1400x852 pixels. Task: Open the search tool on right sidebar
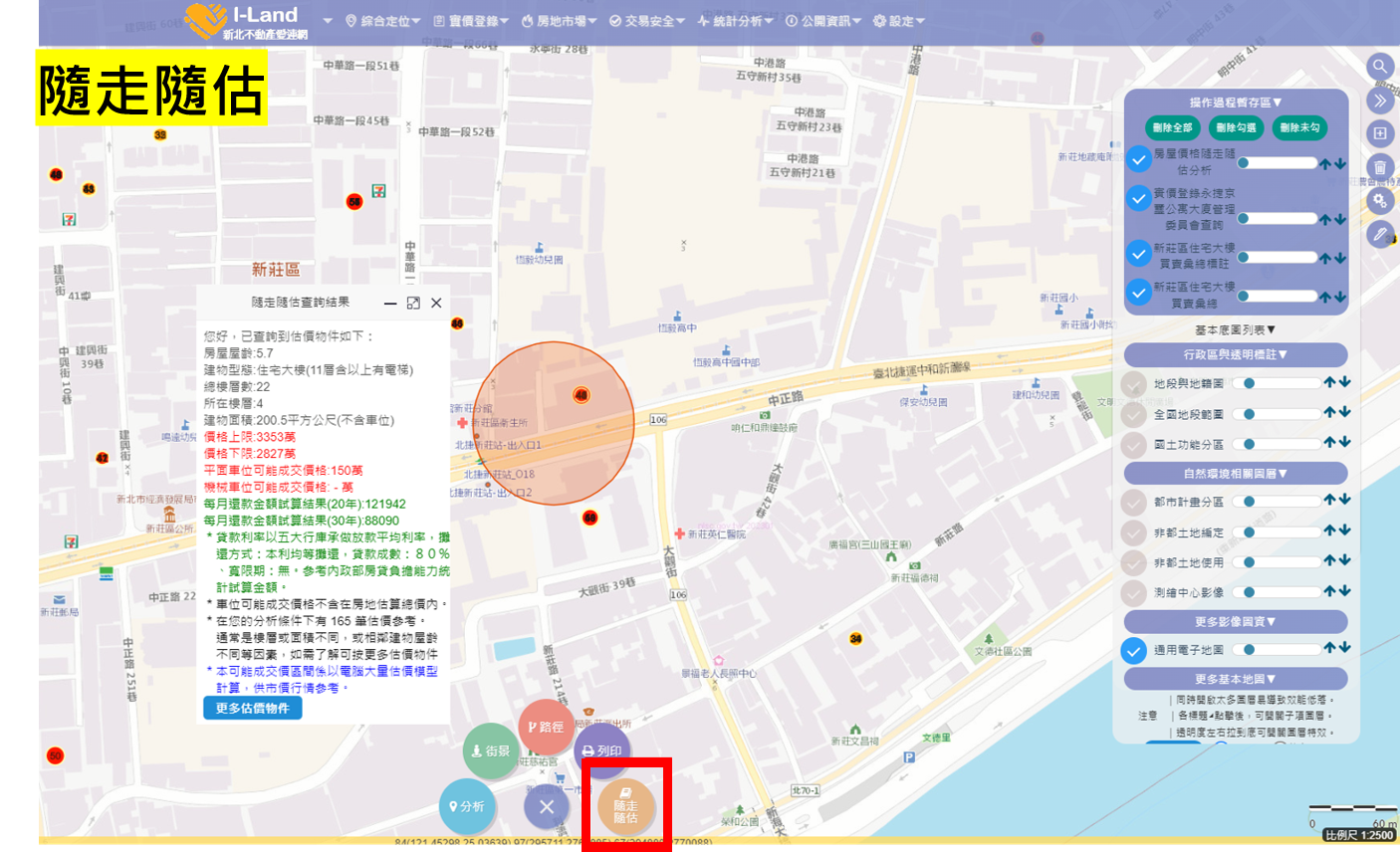pos(1379,67)
